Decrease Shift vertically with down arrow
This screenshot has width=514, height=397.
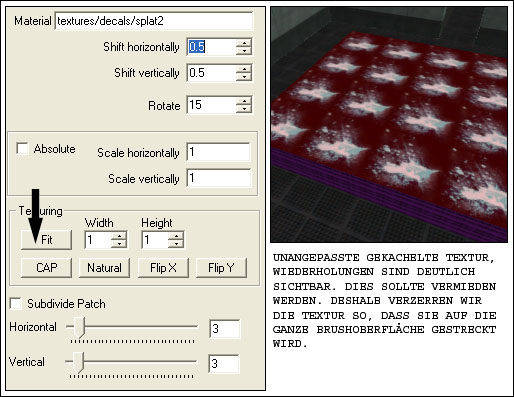click(244, 77)
